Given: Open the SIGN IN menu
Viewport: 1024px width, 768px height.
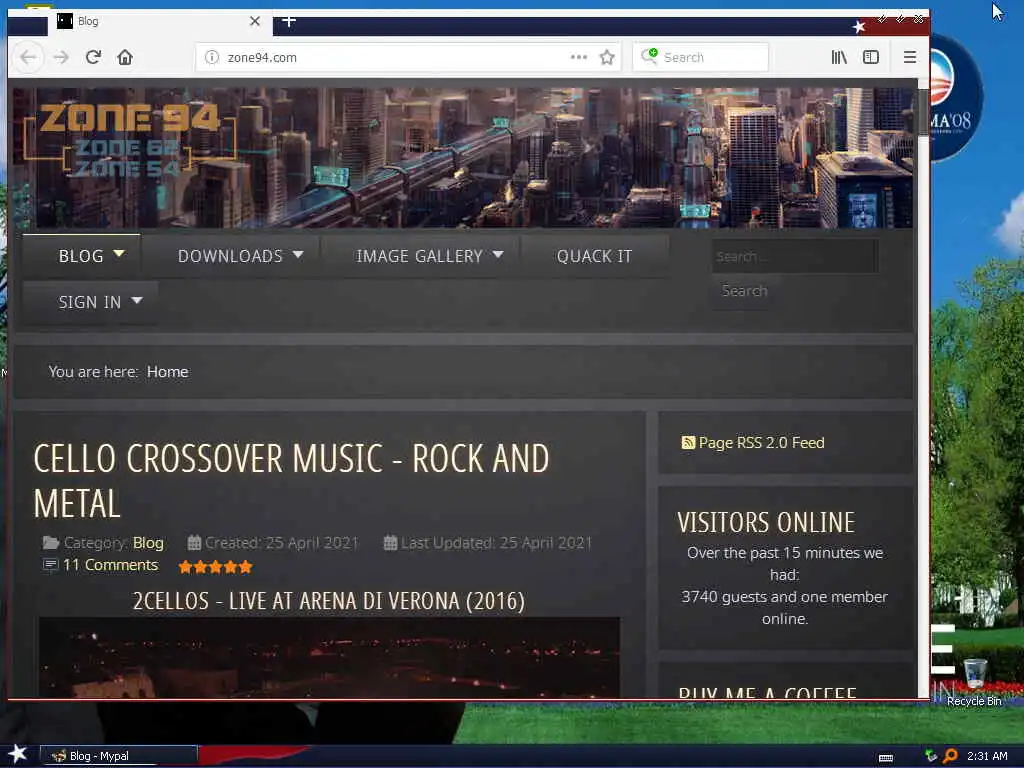Looking at the screenshot, I should [90, 302].
